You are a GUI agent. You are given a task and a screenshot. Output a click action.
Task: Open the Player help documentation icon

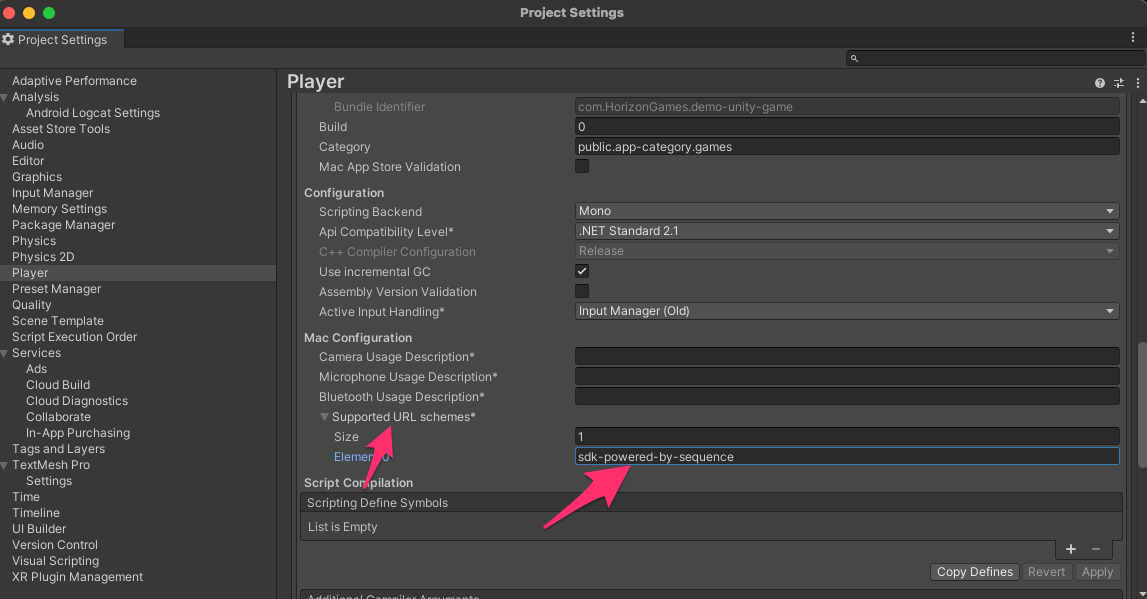pyautogui.click(x=1100, y=83)
